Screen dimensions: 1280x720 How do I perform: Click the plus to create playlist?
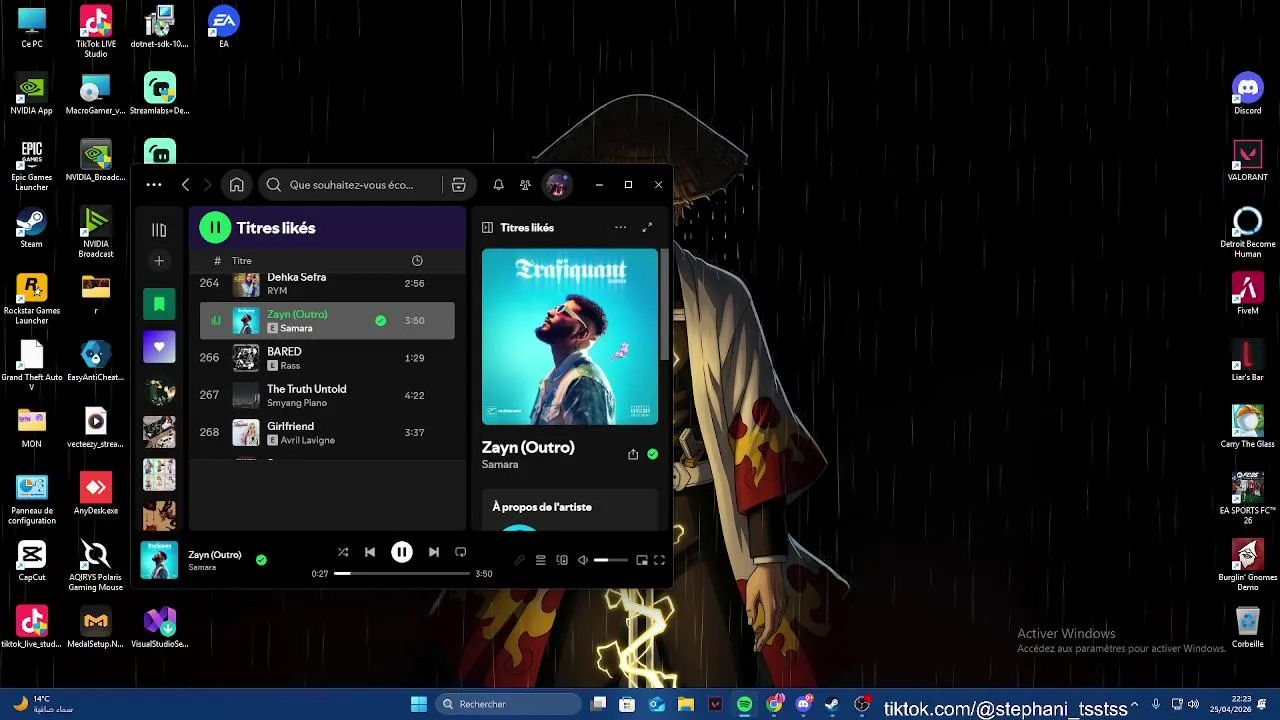point(159,261)
